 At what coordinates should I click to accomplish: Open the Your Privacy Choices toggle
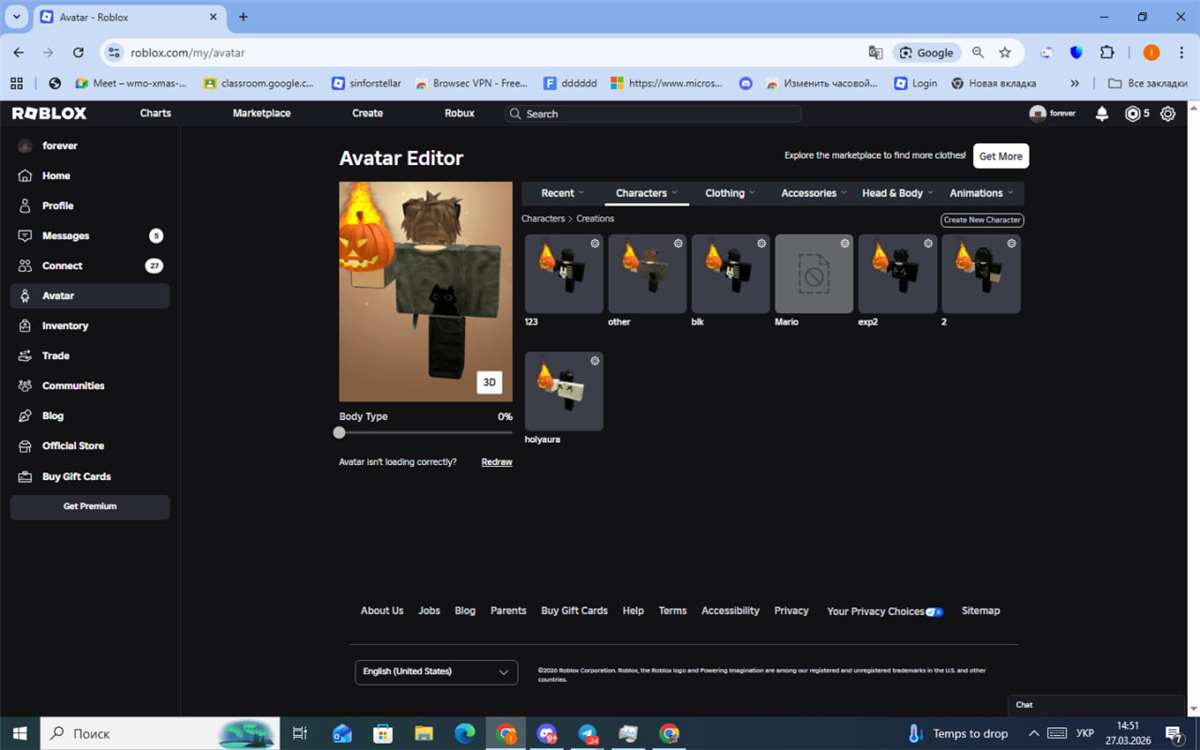pyautogui.click(x=934, y=611)
